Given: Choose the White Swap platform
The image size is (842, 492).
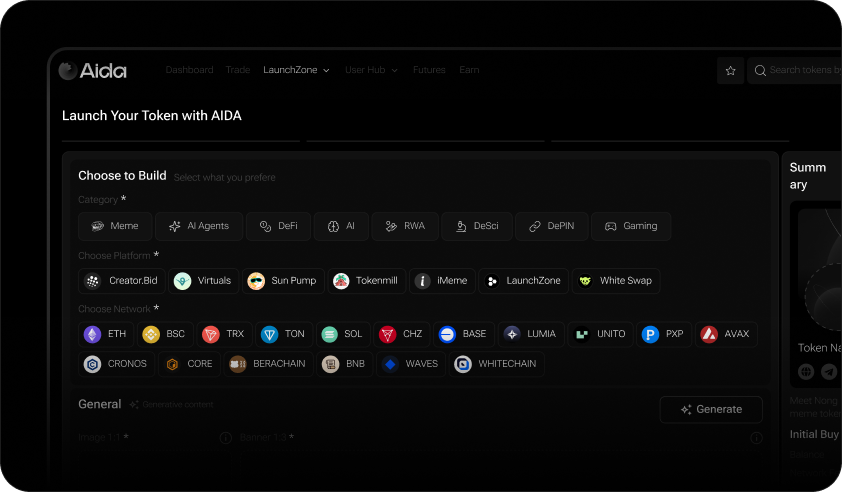Looking at the screenshot, I should (616, 280).
